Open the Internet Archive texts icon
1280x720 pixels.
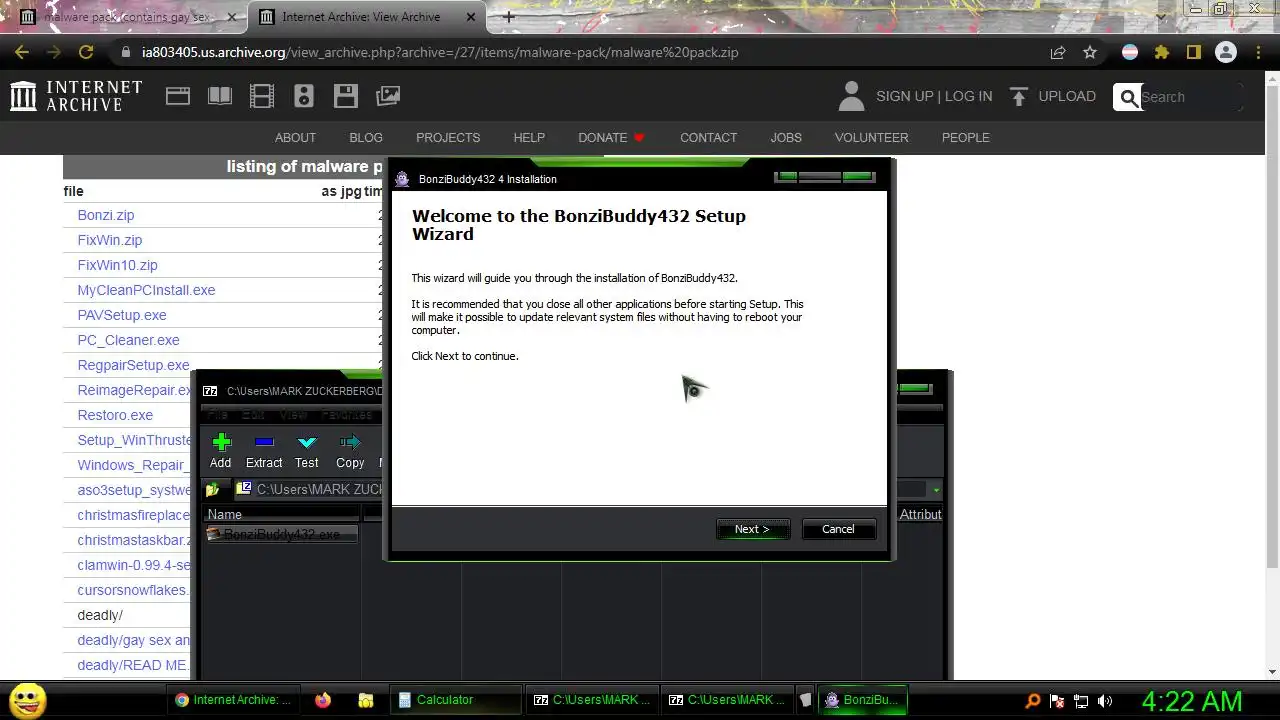tap(220, 96)
